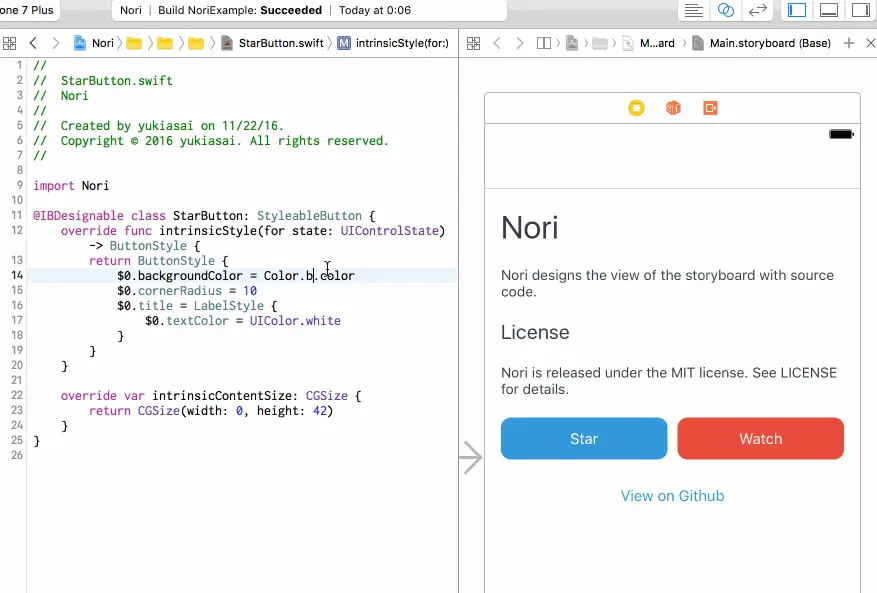Open the assistant mode split icon breadcrumb

543,43
